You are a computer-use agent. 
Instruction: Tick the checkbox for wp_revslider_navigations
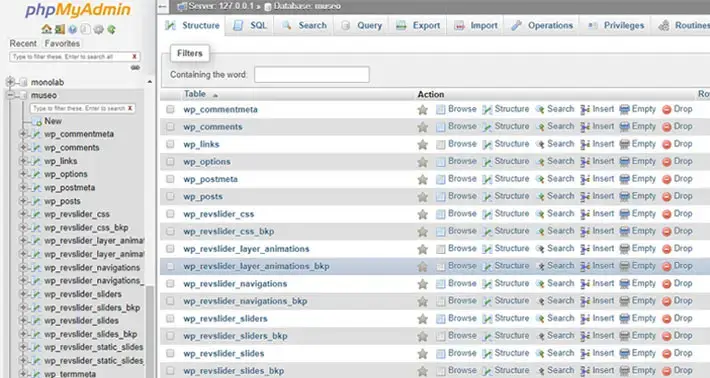pos(170,284)
